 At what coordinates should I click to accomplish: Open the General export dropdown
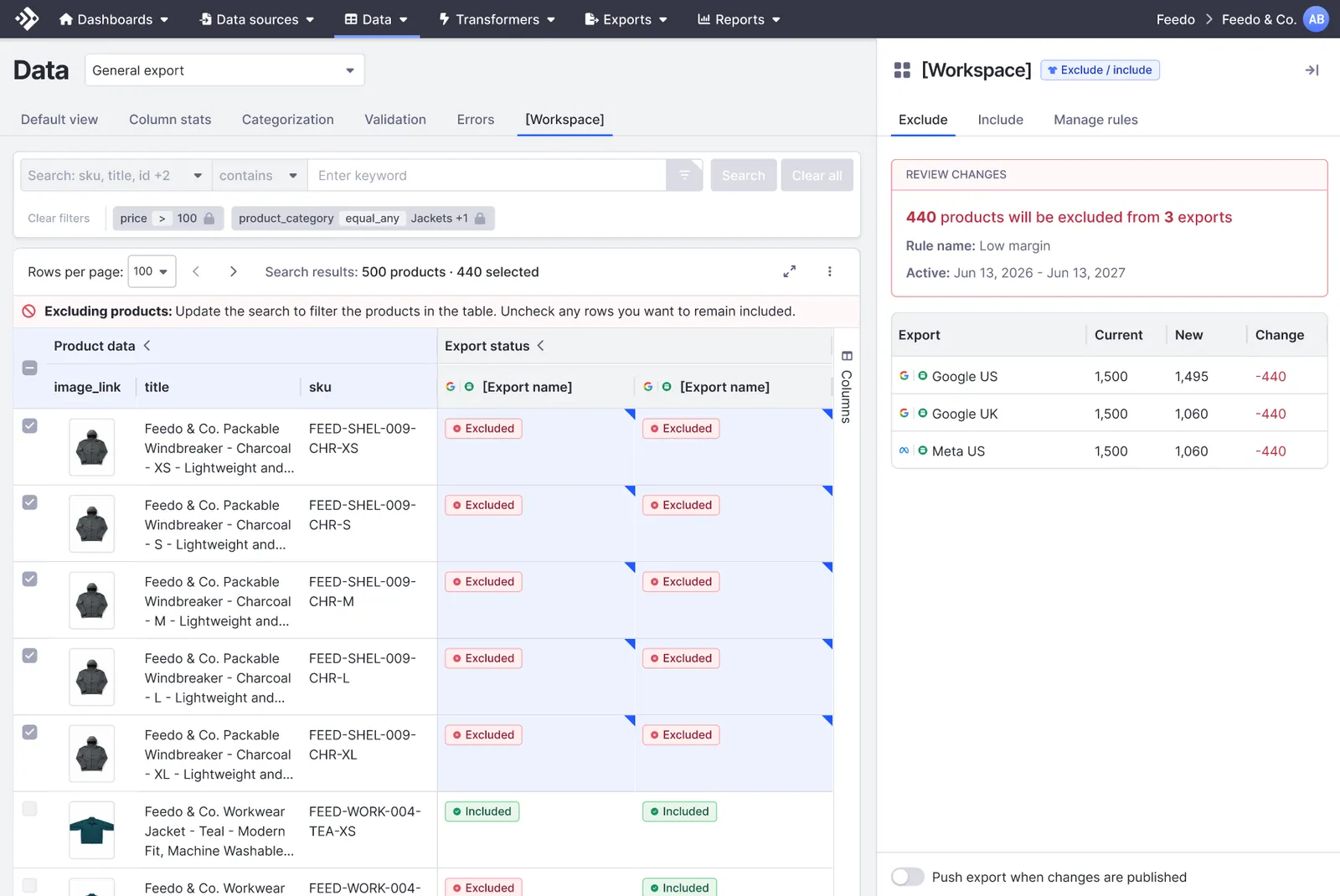[224, 70]
